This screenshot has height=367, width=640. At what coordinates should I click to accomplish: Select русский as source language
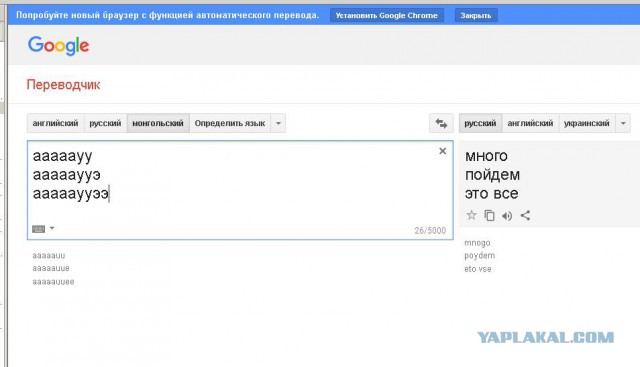[105, 123]
